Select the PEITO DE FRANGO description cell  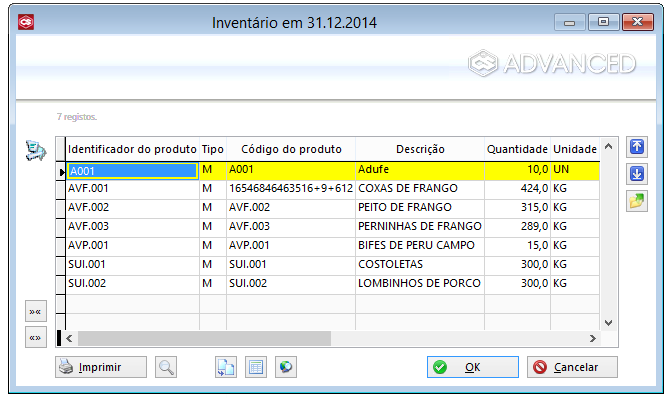[420, 207]
